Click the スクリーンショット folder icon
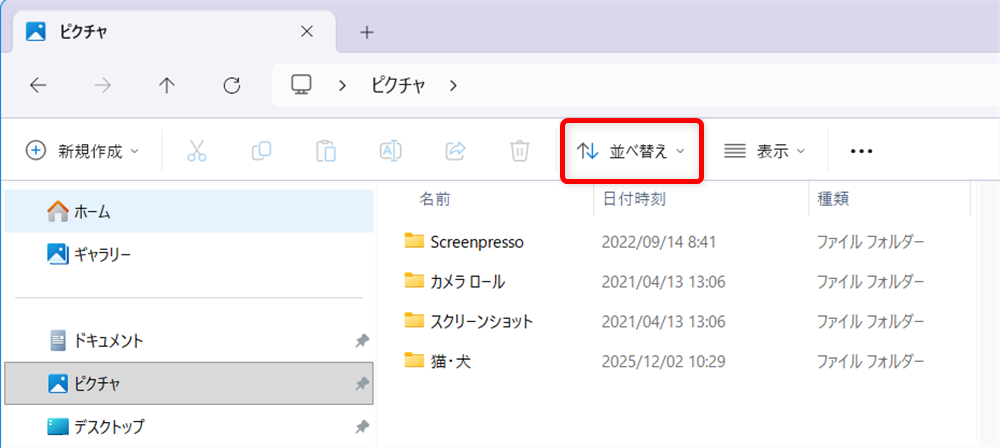Screen dimensions: 1000x448 click(x=415, y=321)
